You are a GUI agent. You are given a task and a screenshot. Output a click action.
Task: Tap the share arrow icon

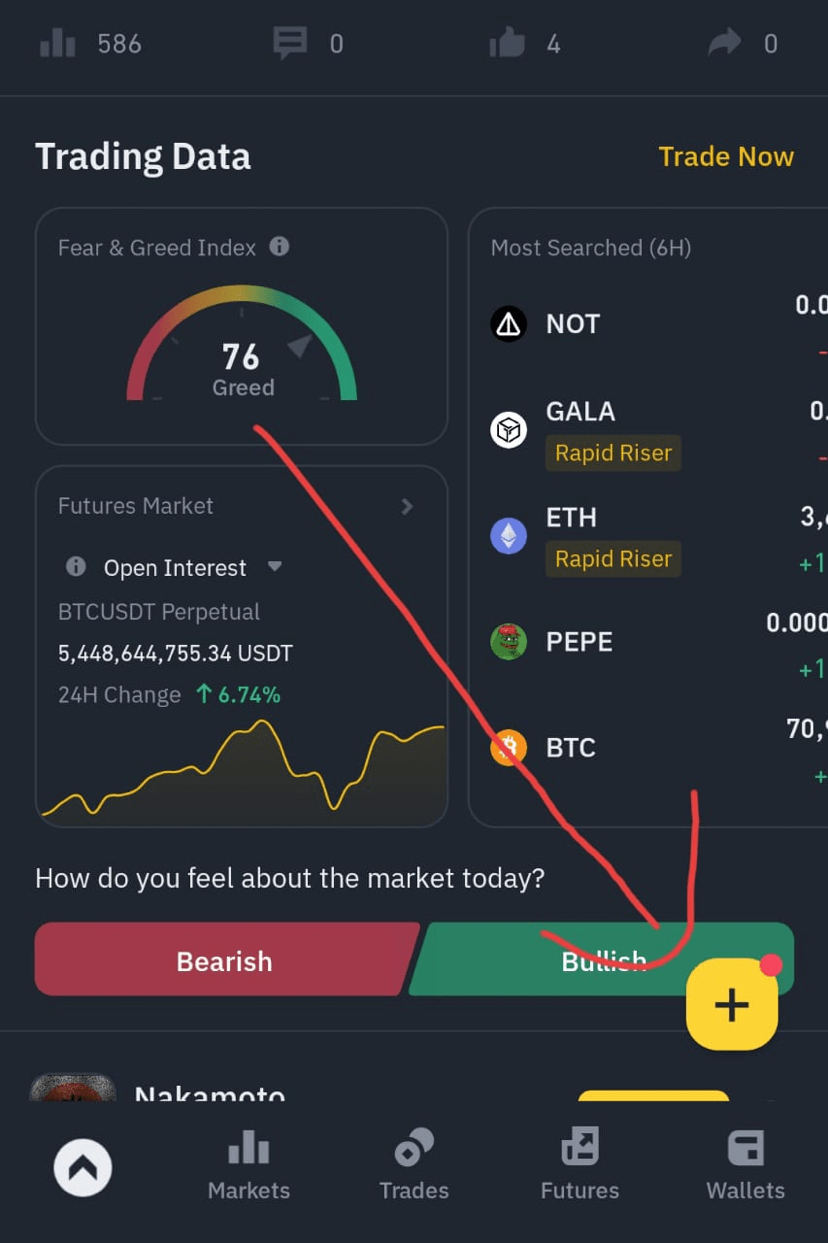(x=724, y=42)
